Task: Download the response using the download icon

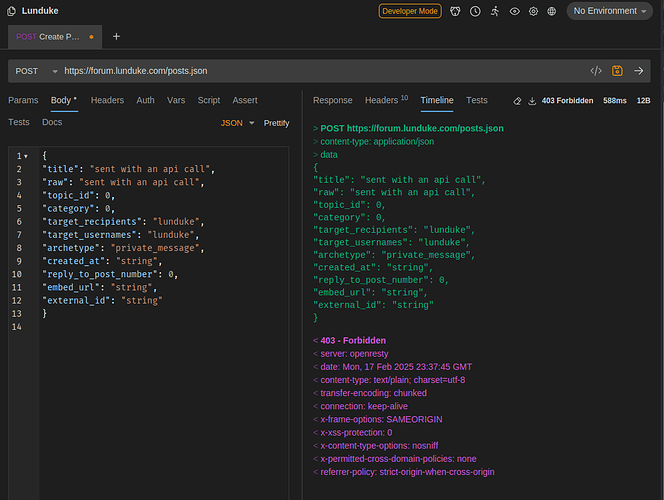Action: pyautogui.click(x=532, y=101)
